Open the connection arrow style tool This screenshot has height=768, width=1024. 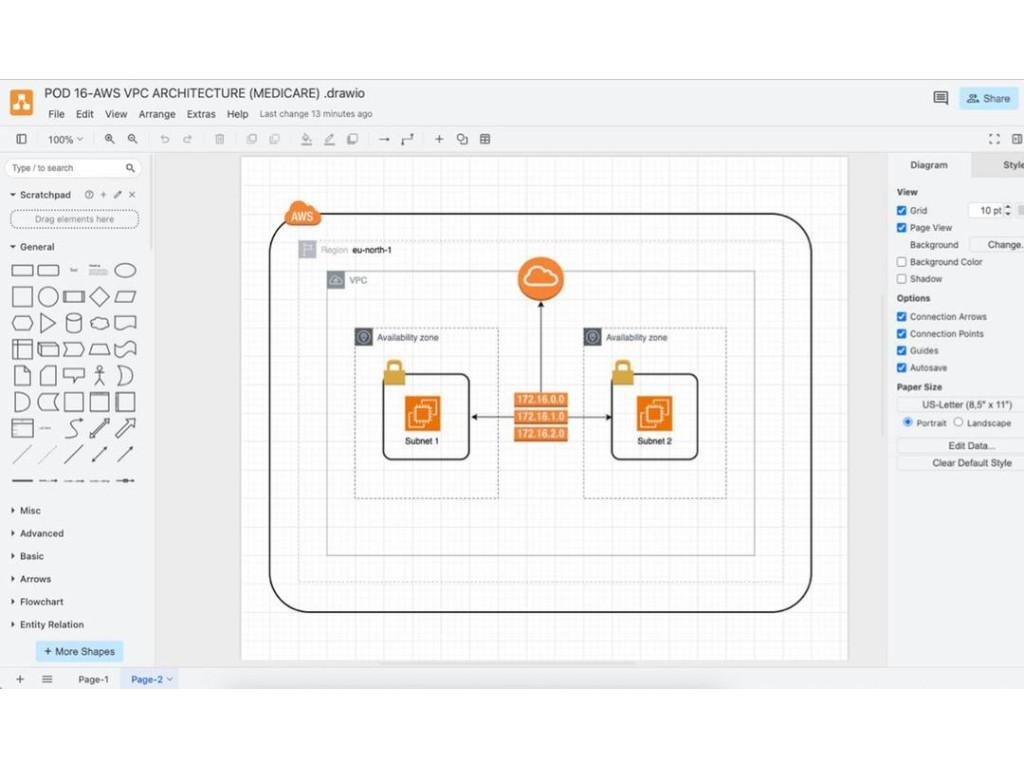click(384, 139)
